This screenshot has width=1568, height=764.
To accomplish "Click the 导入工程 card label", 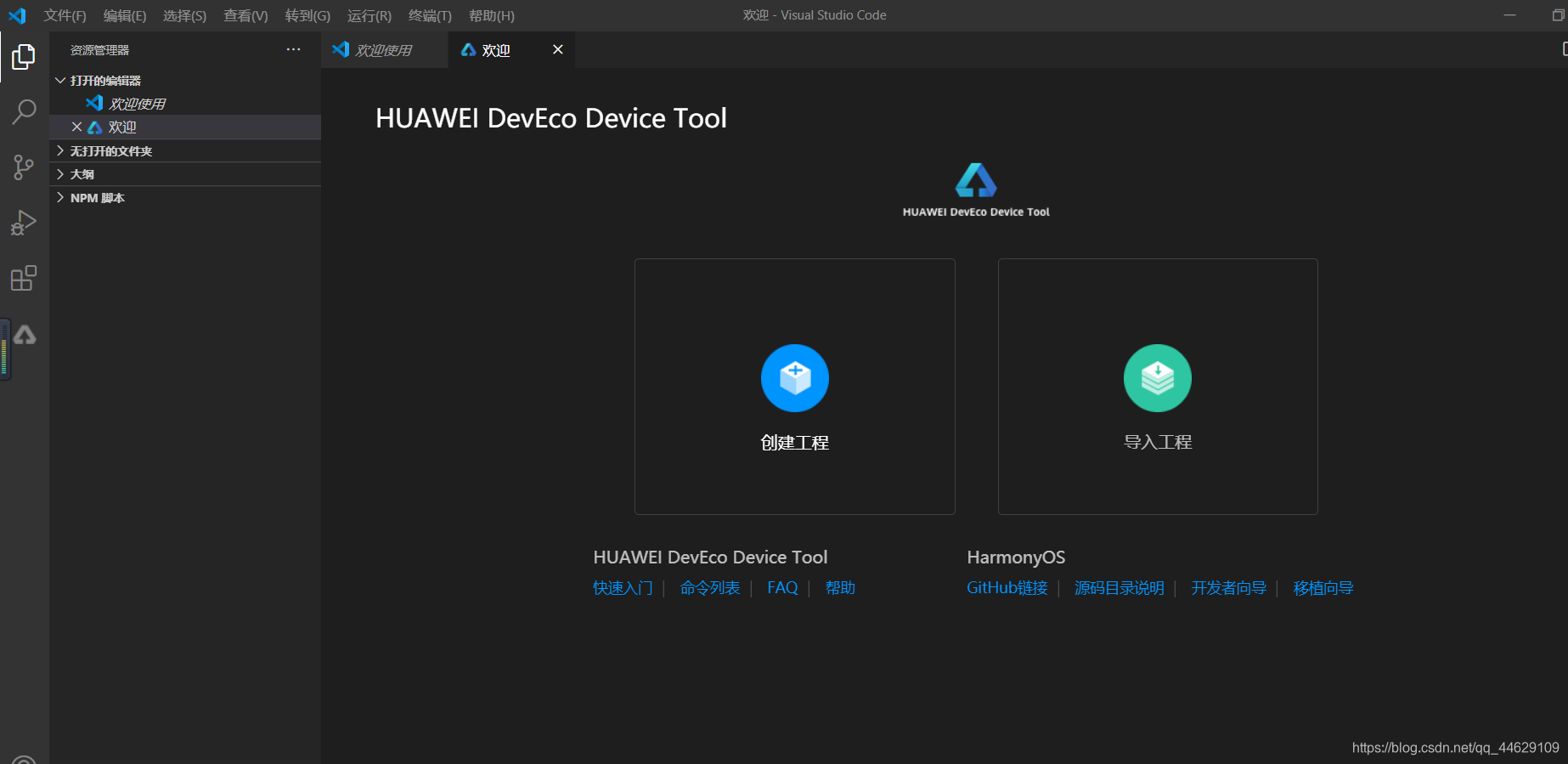I will click(x=1158, y=442).
